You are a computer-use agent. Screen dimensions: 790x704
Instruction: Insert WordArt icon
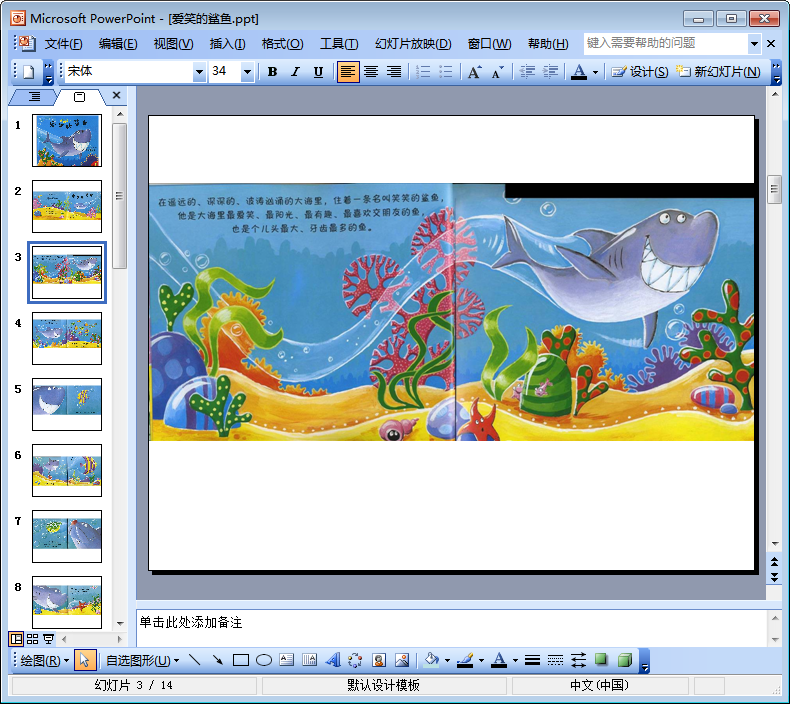tap(333, 660)
